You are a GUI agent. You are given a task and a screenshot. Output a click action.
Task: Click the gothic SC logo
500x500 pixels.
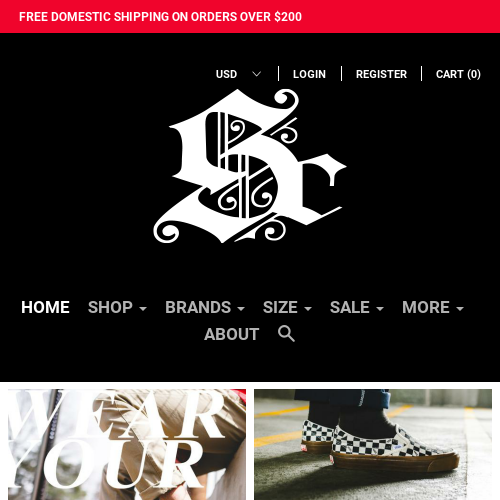[x=250, y=166]
